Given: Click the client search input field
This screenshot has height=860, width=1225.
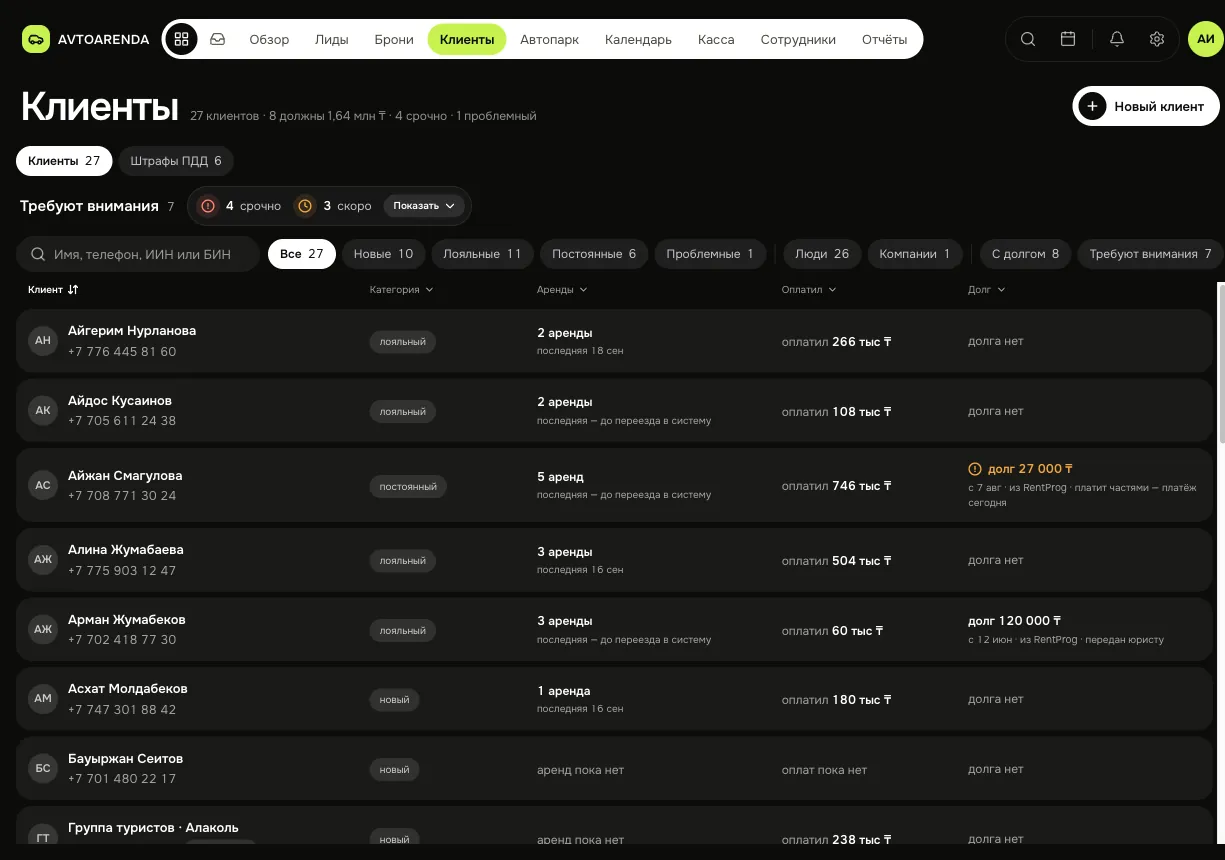Looking at the screenshot, I should pyautogui.click(x=138, y=254).
